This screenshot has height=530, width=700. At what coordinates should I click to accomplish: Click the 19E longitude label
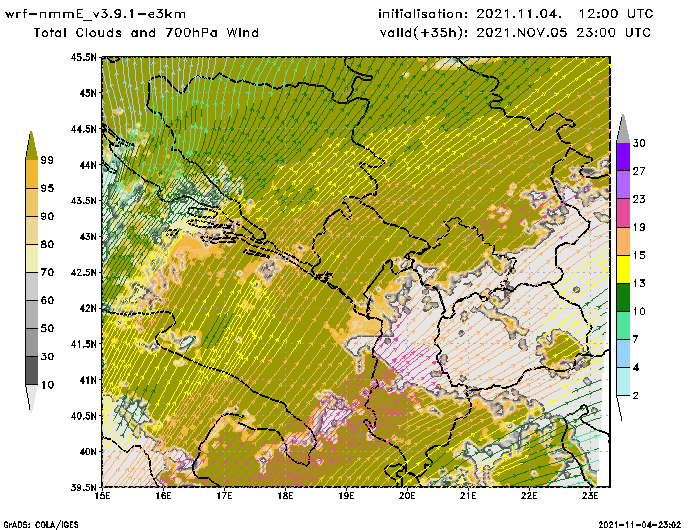coord(346,495)
